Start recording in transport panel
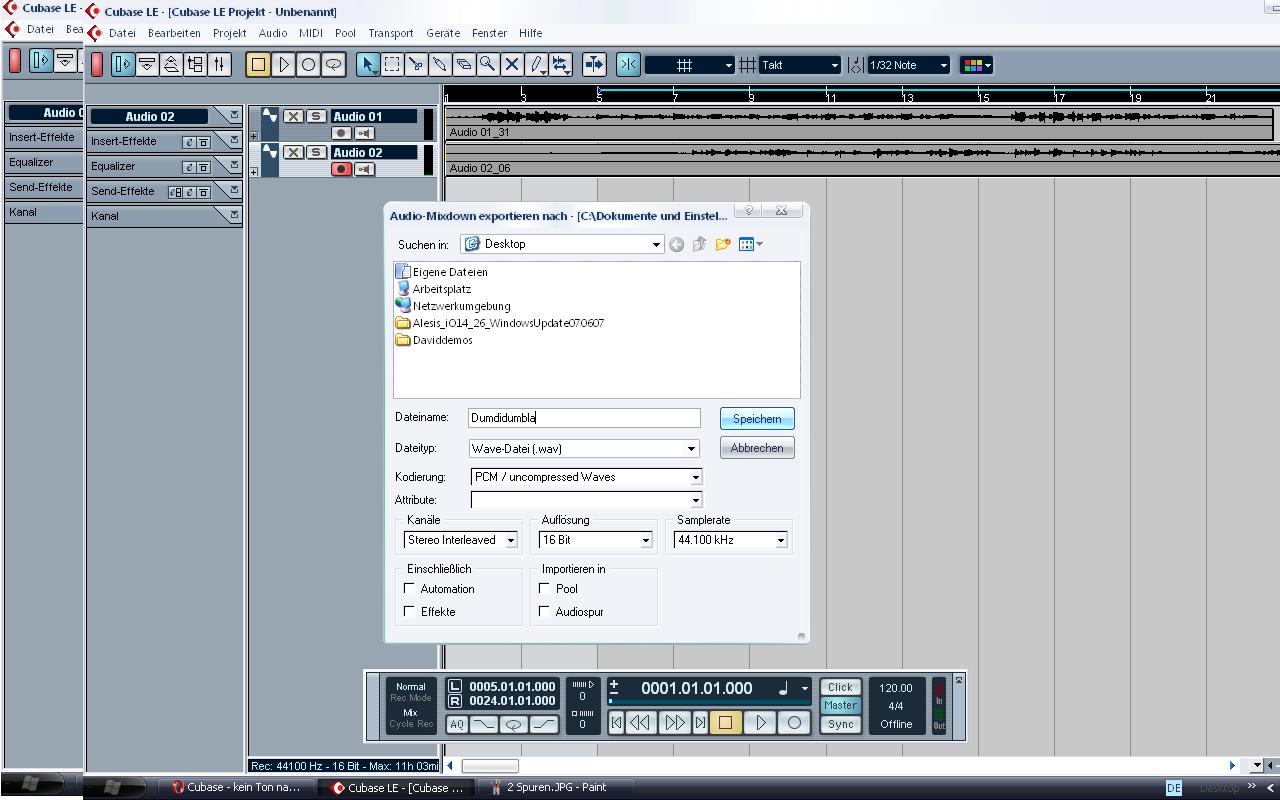The height and width of the screenshot is (800, 1280). (794, 722)
